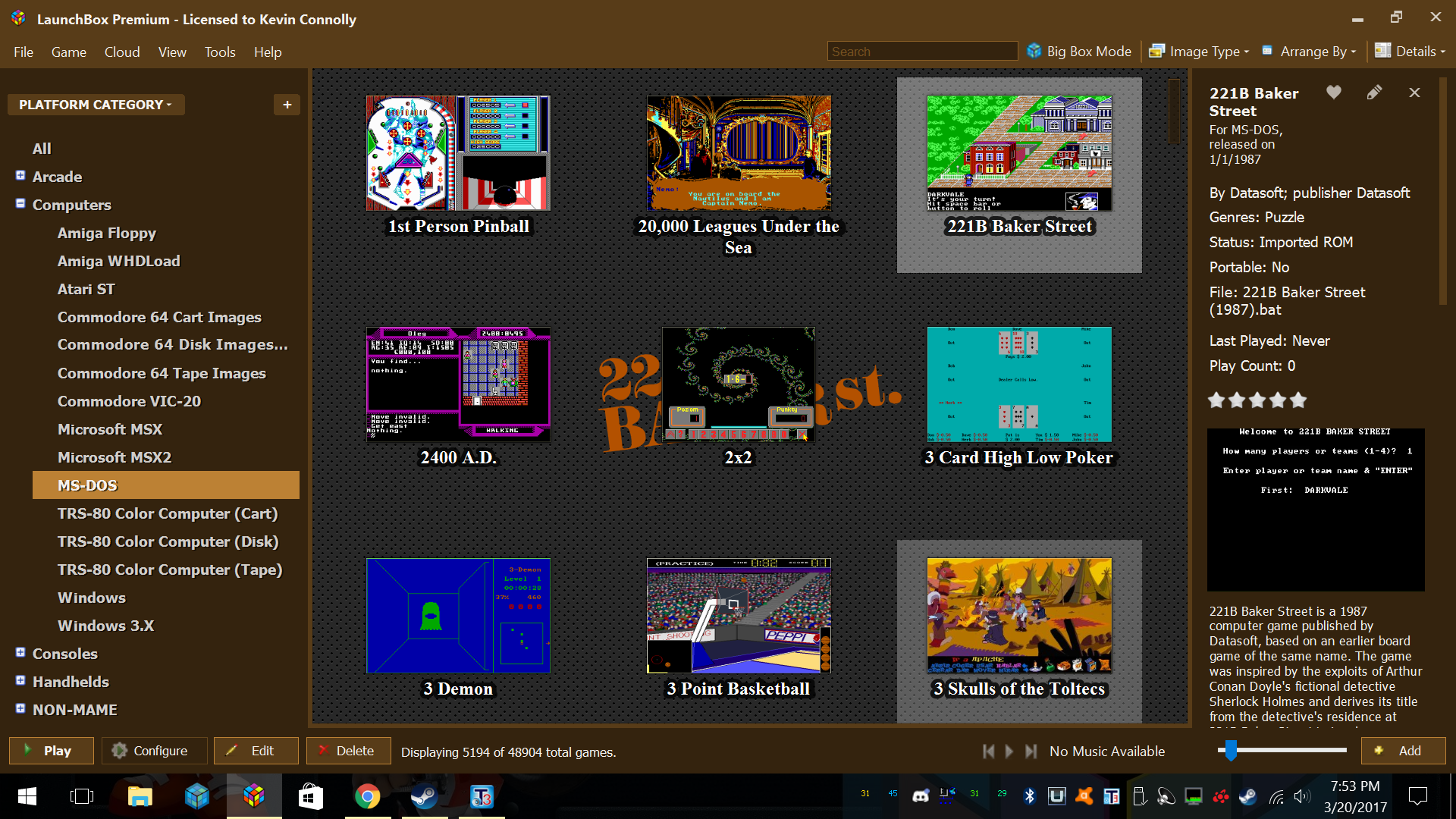The height and width of the screenshot is (819, 1456).
Task: Click the LaunchBox taskbar icon
Action: [254, 796]
